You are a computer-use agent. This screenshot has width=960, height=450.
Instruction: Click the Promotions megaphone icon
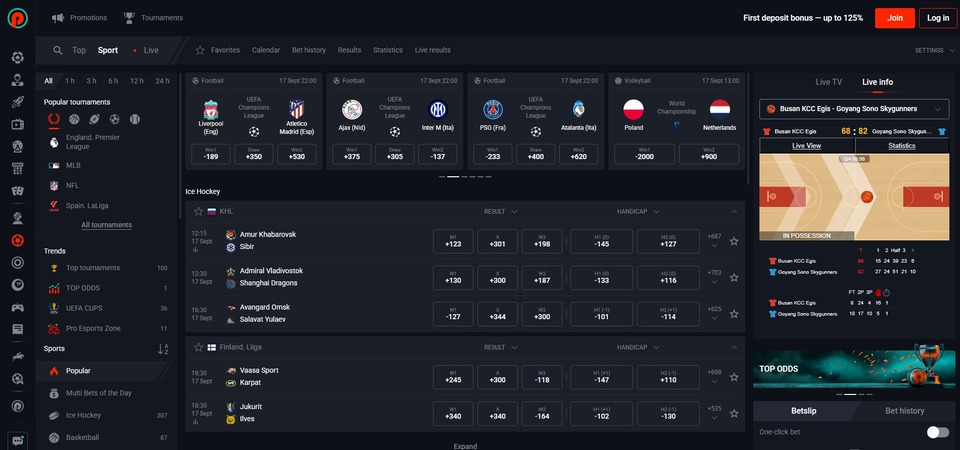click(x=58, y=18)
